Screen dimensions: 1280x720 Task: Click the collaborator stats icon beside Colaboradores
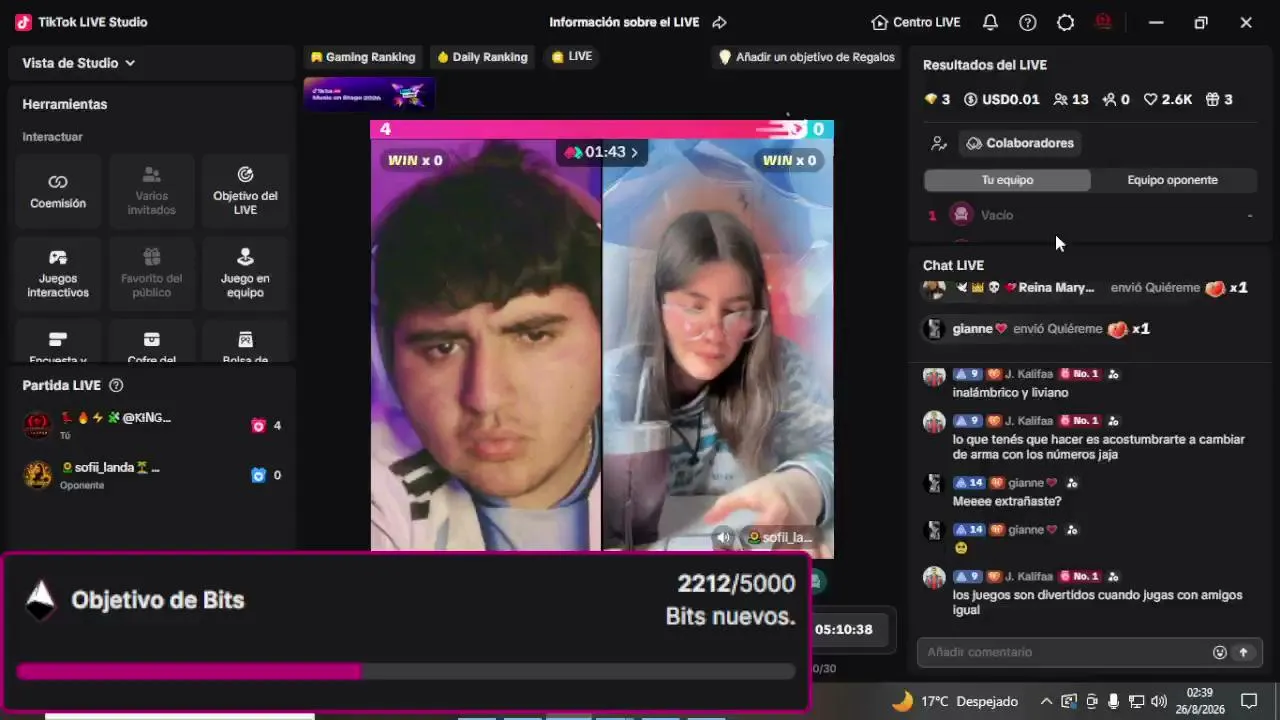coord(938,143)
